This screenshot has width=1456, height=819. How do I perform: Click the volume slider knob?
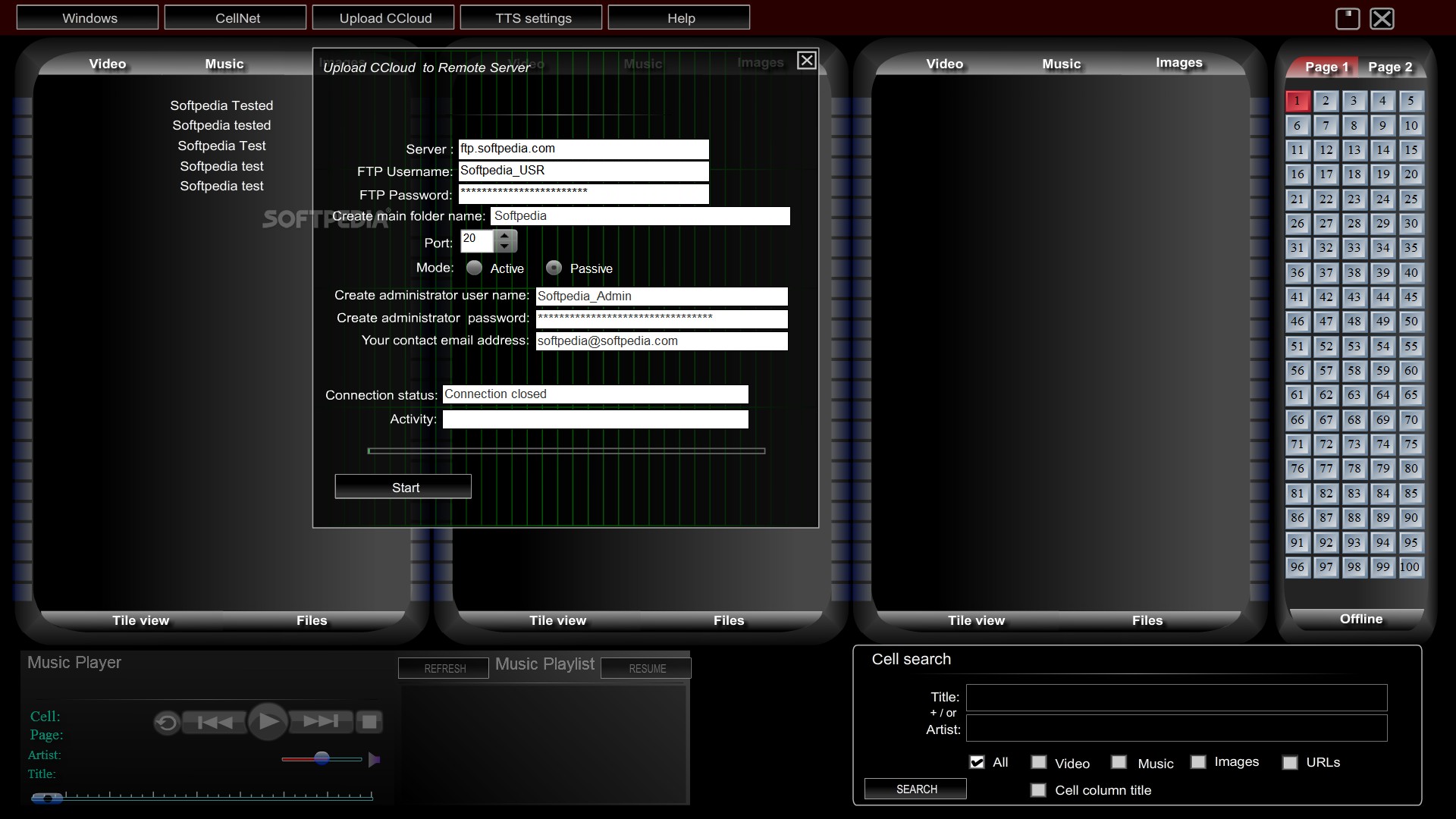322,758
